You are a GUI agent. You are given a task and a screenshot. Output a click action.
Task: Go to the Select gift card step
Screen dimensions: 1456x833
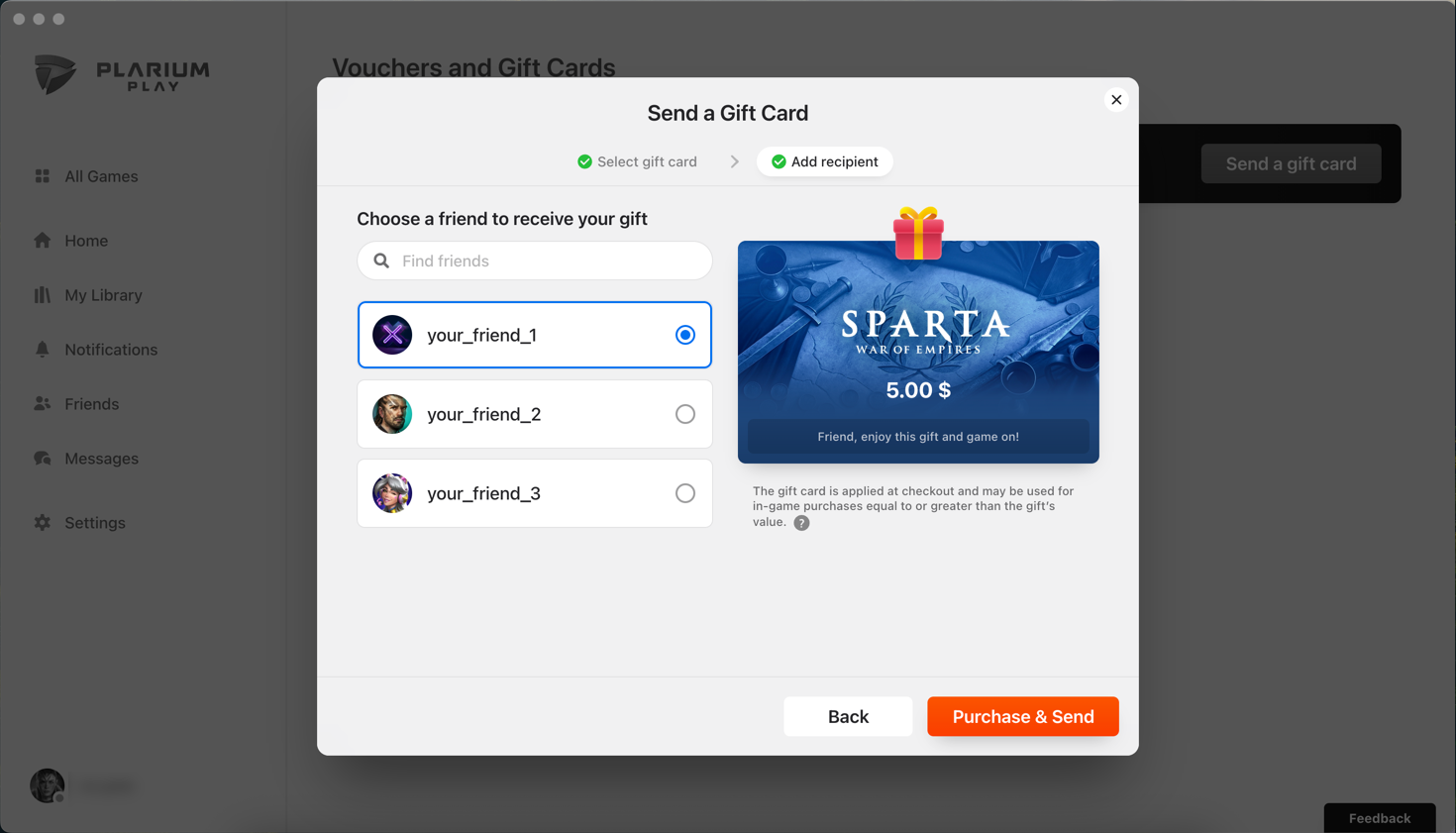(637, 161)
